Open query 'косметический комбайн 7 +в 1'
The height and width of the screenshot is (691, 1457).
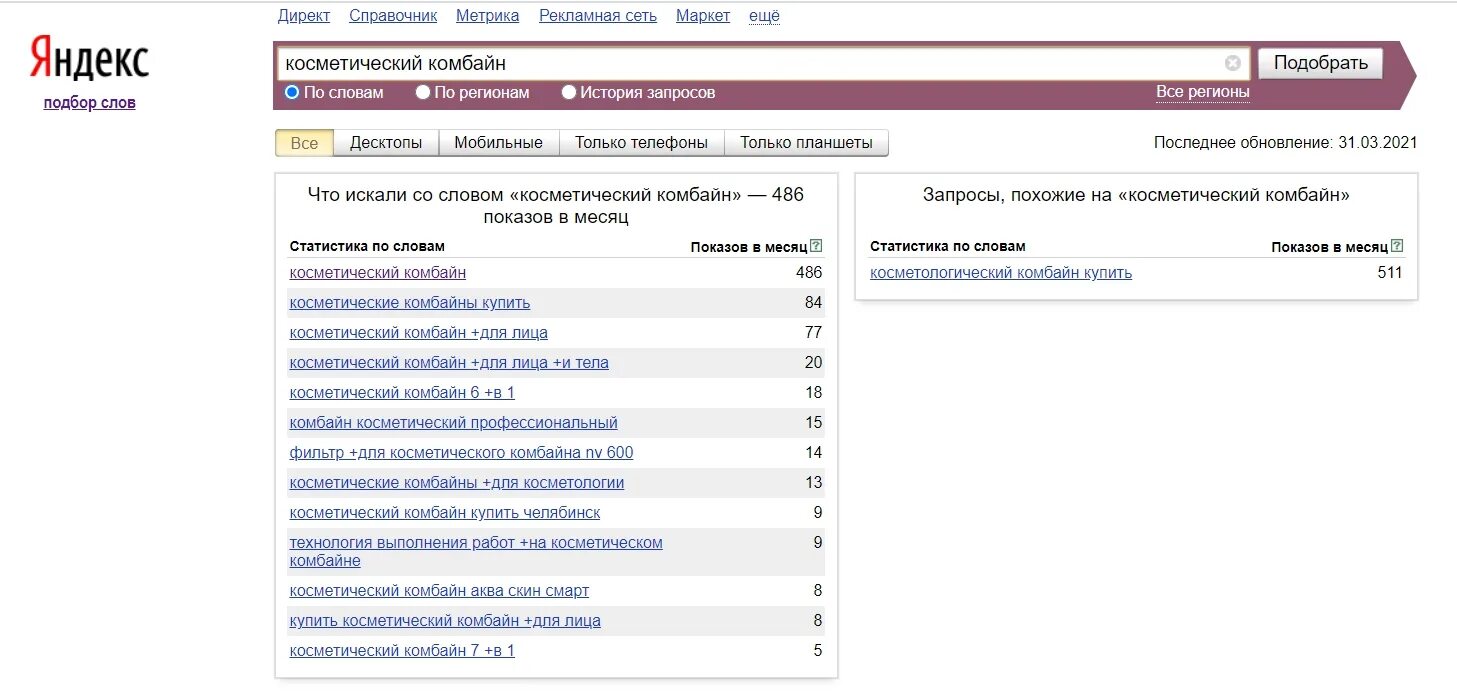[x=402, y=651]
